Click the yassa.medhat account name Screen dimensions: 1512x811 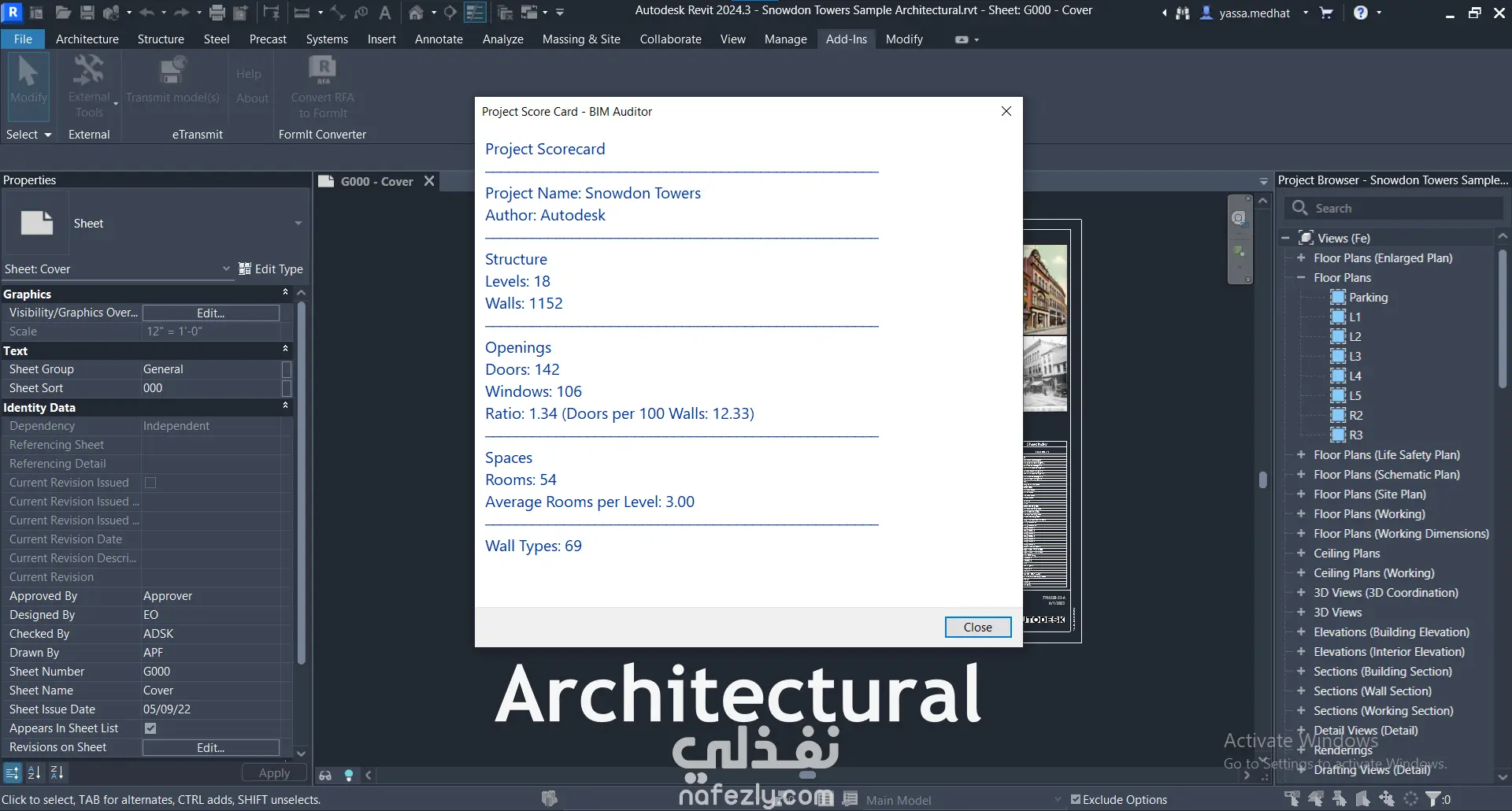click(1254, 13)
